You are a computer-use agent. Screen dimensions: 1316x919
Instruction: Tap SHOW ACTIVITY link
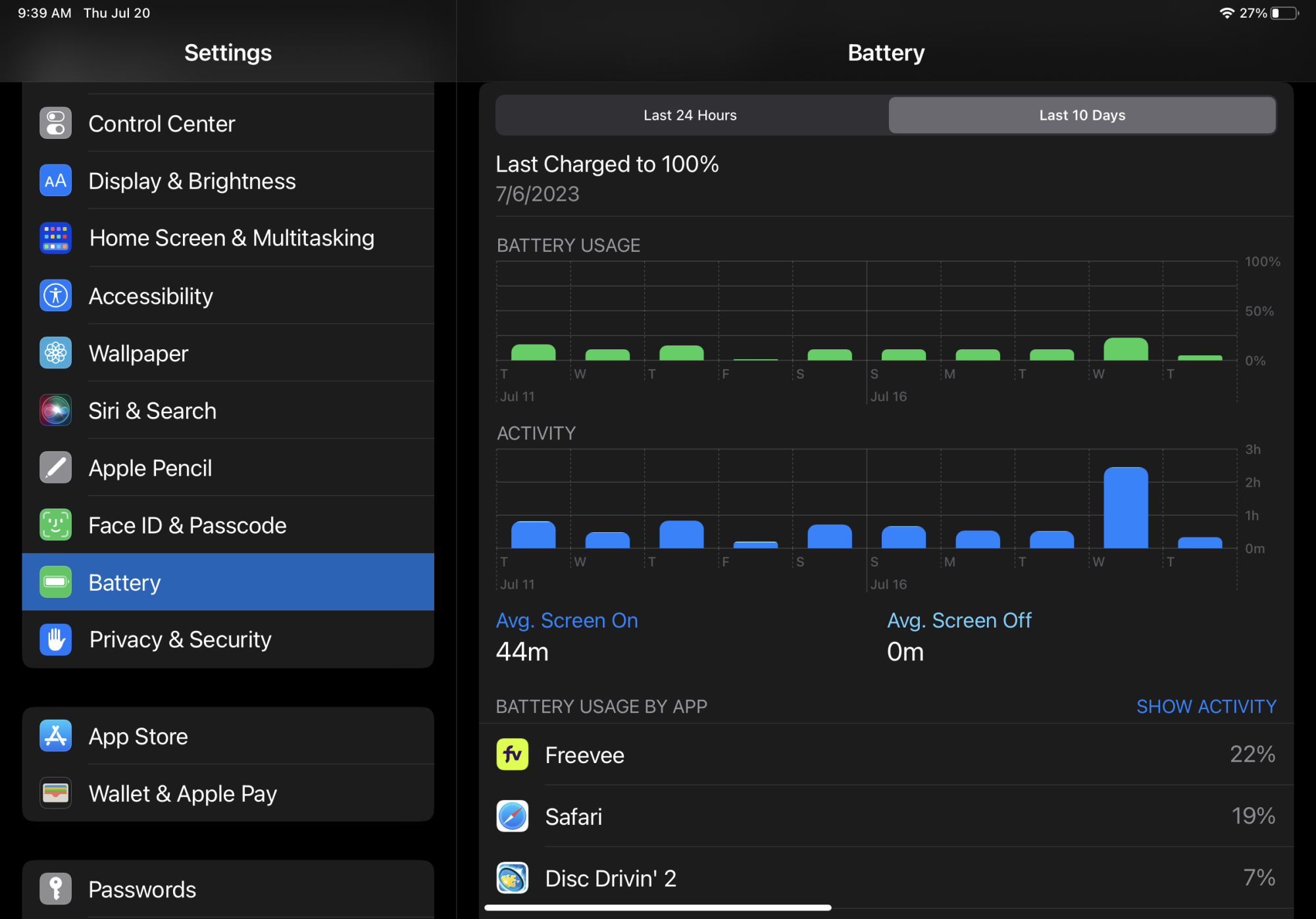tap(1206, 707)
